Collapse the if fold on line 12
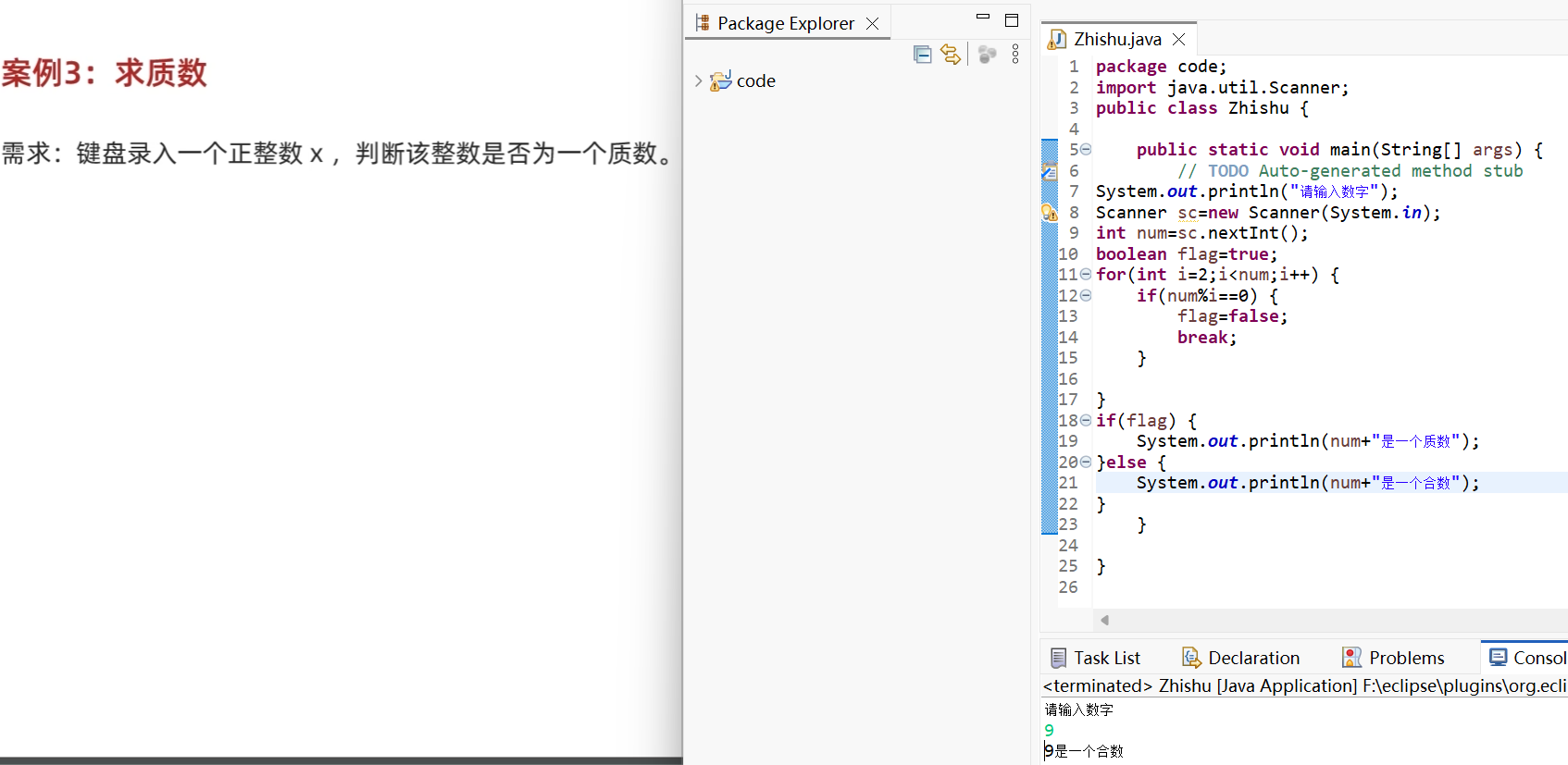1568x765 pixels. (1086, 295)
